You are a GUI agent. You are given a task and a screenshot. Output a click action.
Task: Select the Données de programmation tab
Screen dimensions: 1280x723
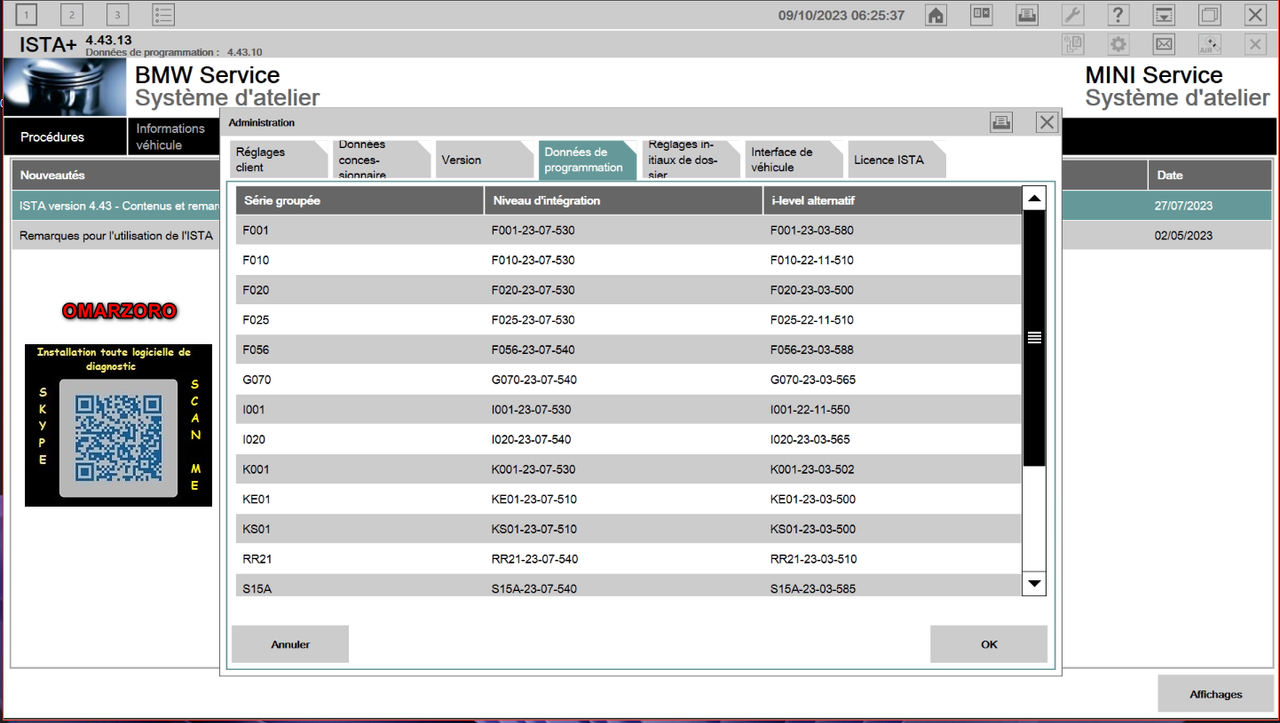pos(587,160)
